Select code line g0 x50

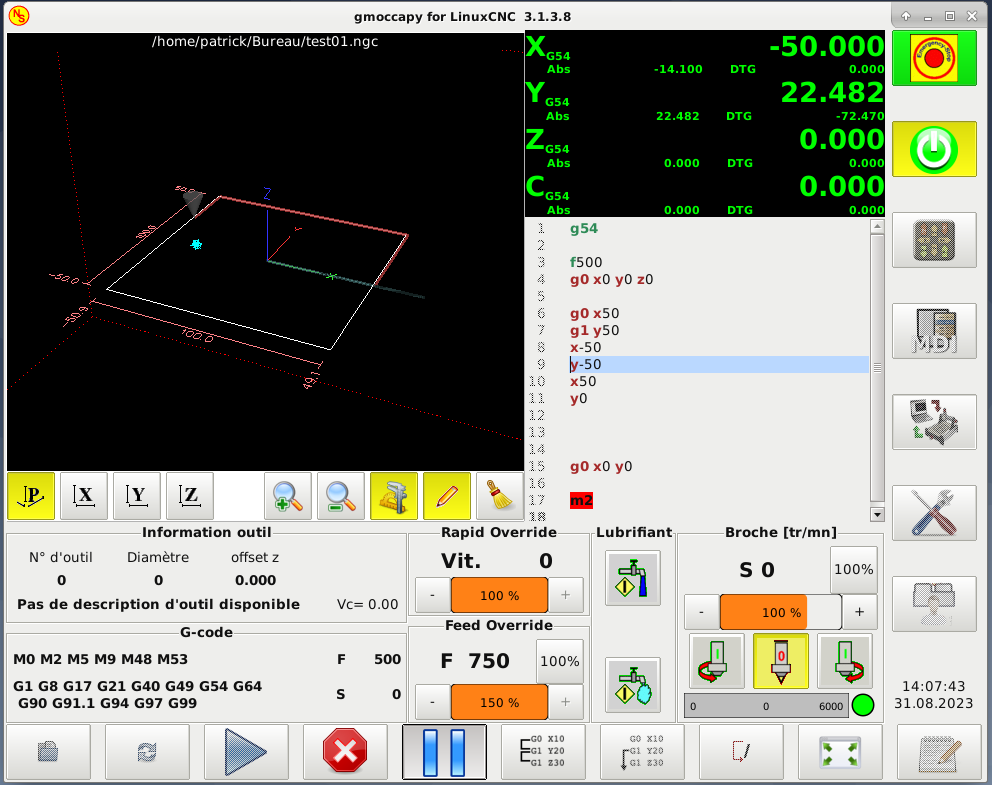pyautogui.click(x=594, y=313)
